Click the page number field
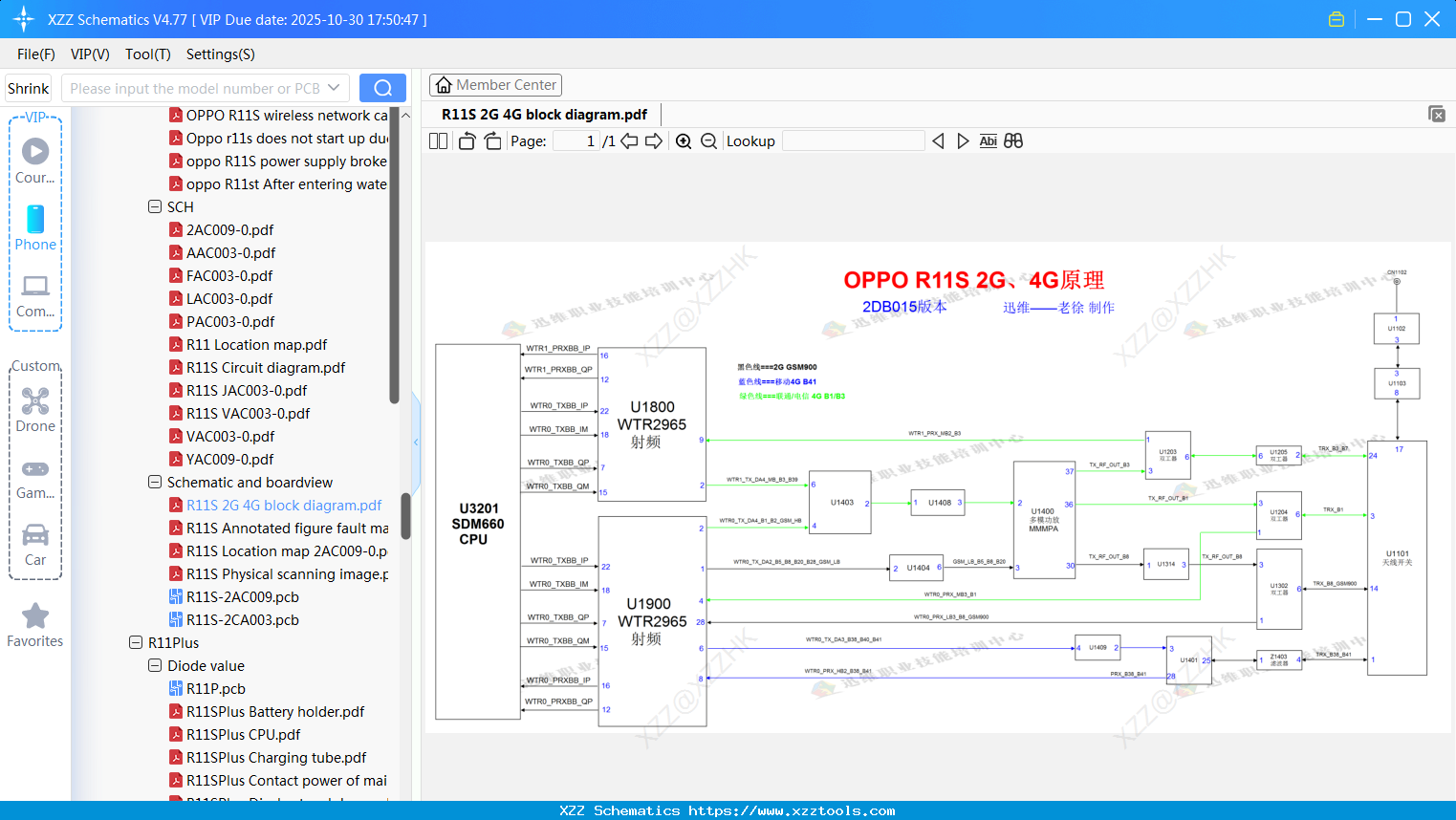Image resolution: width=1456 pixels, height=820 pixels. (576, 141)
